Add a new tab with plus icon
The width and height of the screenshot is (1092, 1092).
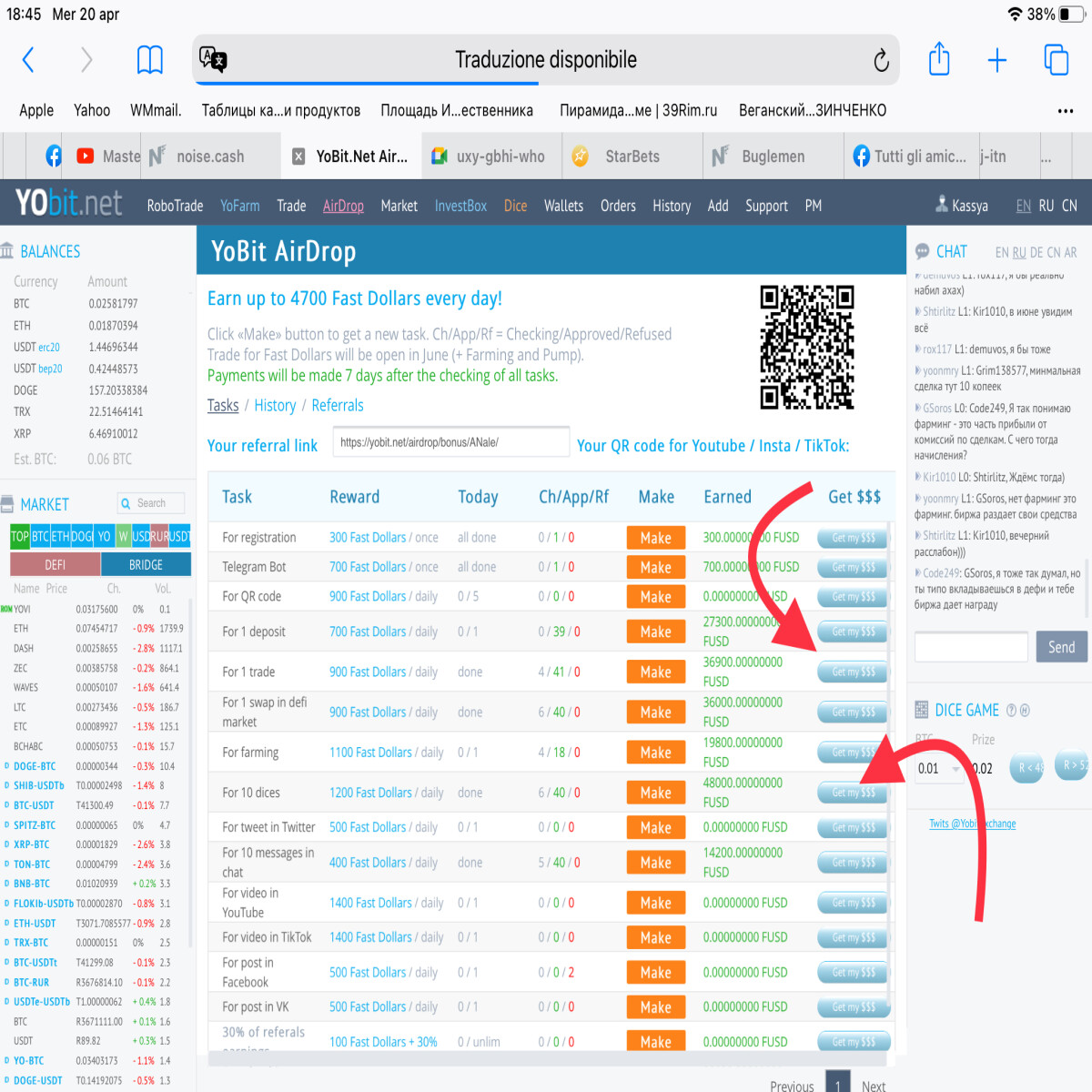997,61
